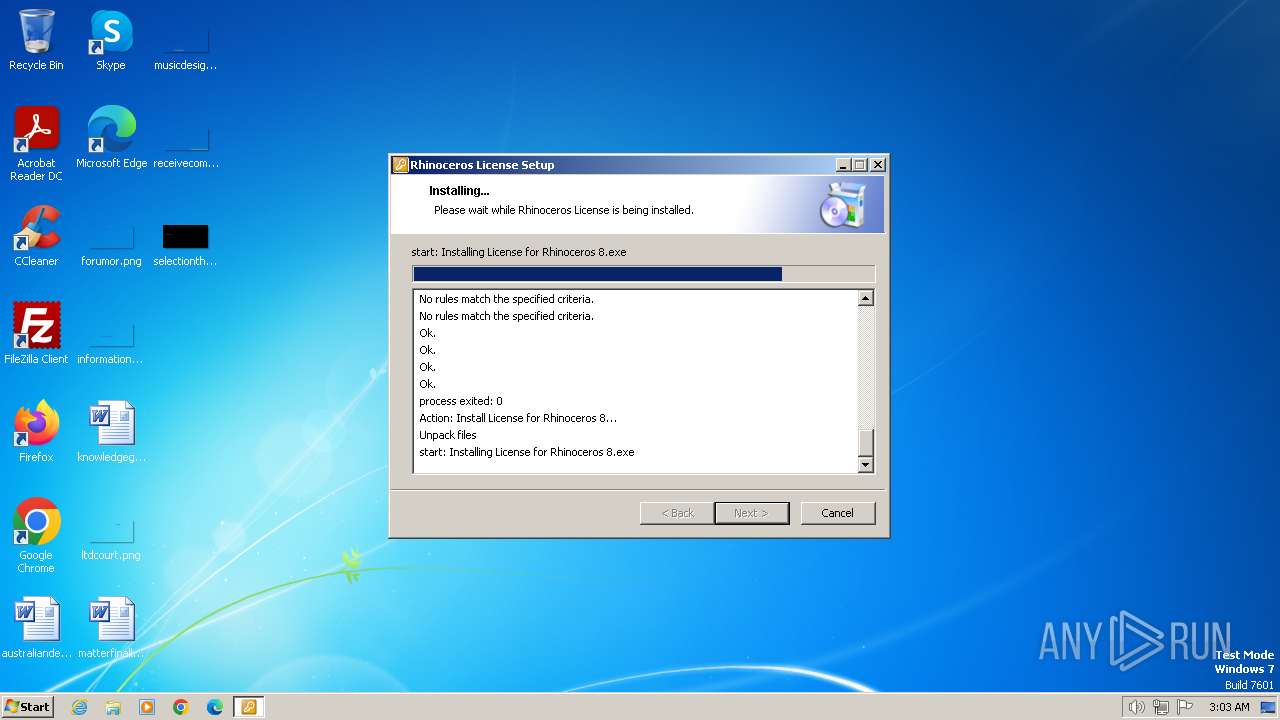
Task: Click the log scrollbar down arrow
Action: 866,464
